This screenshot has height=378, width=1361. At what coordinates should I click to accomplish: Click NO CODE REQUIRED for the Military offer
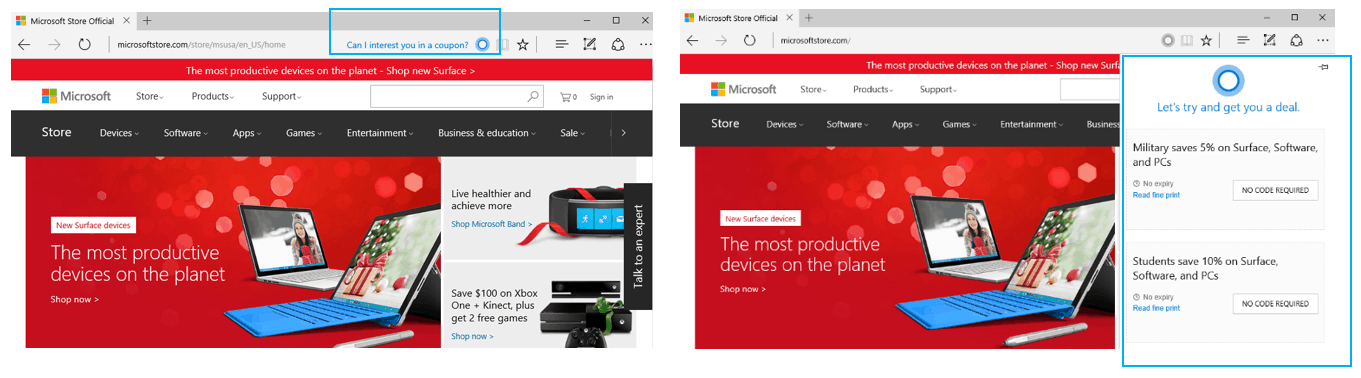[x=1275, y=190]
